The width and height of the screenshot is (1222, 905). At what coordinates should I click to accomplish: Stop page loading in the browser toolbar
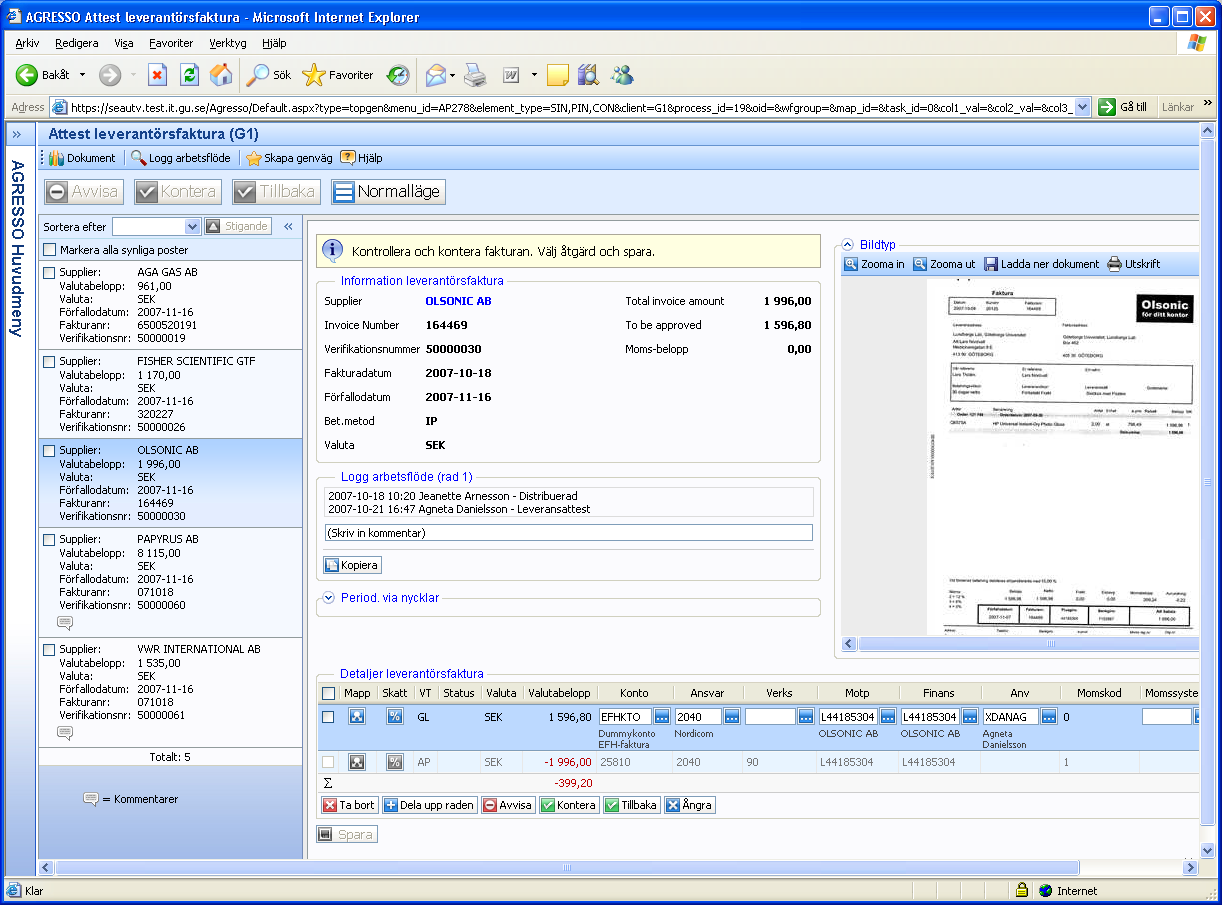tap(157, 75)
